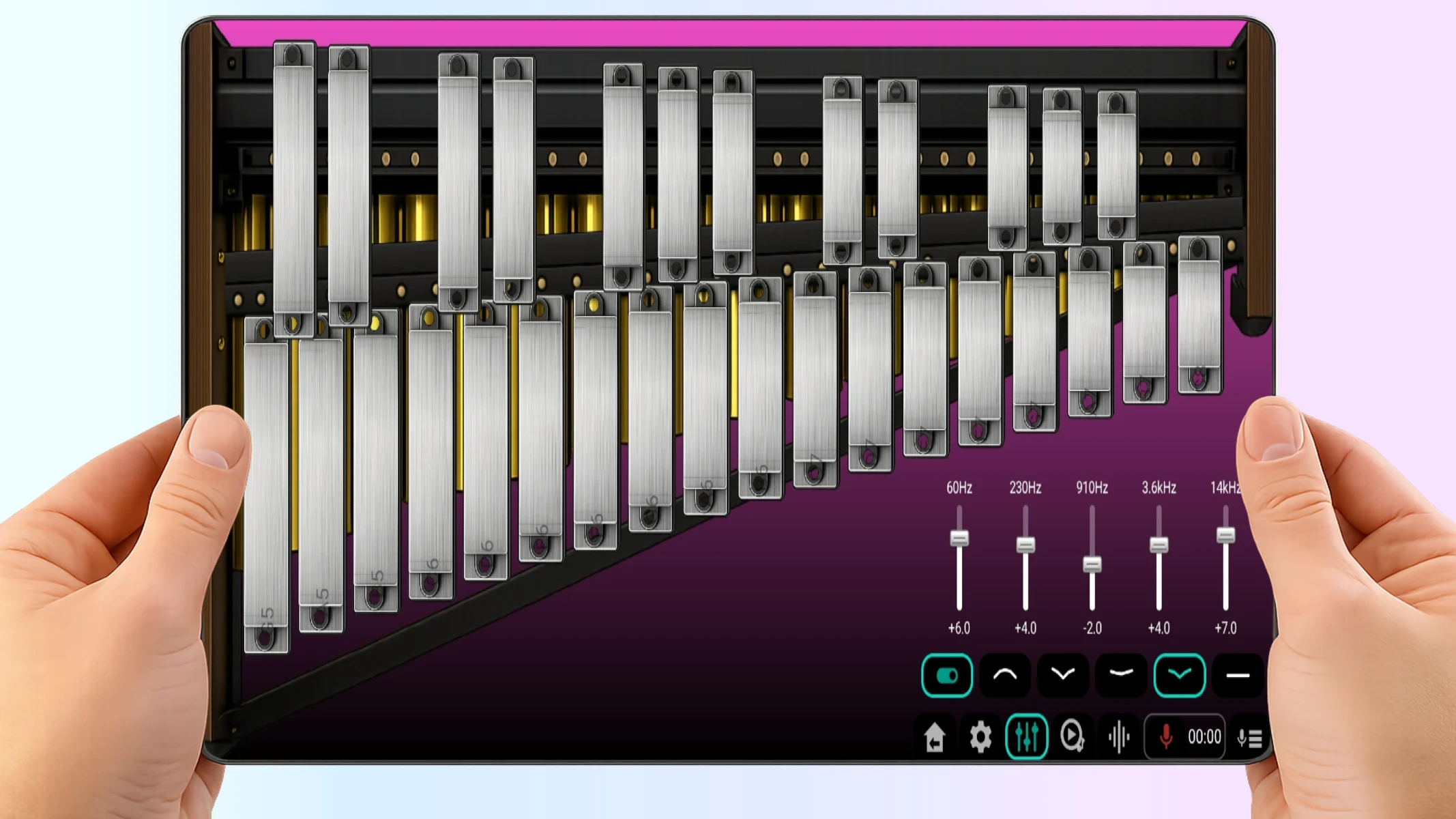Click the "60Hz" band label
The width and height of the screenshot is (1456, 819).
pos(959,487)
